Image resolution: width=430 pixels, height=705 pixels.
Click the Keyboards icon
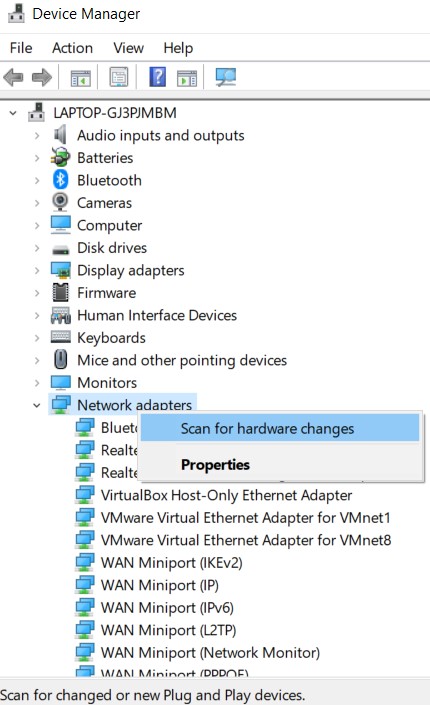coord(60,337)
